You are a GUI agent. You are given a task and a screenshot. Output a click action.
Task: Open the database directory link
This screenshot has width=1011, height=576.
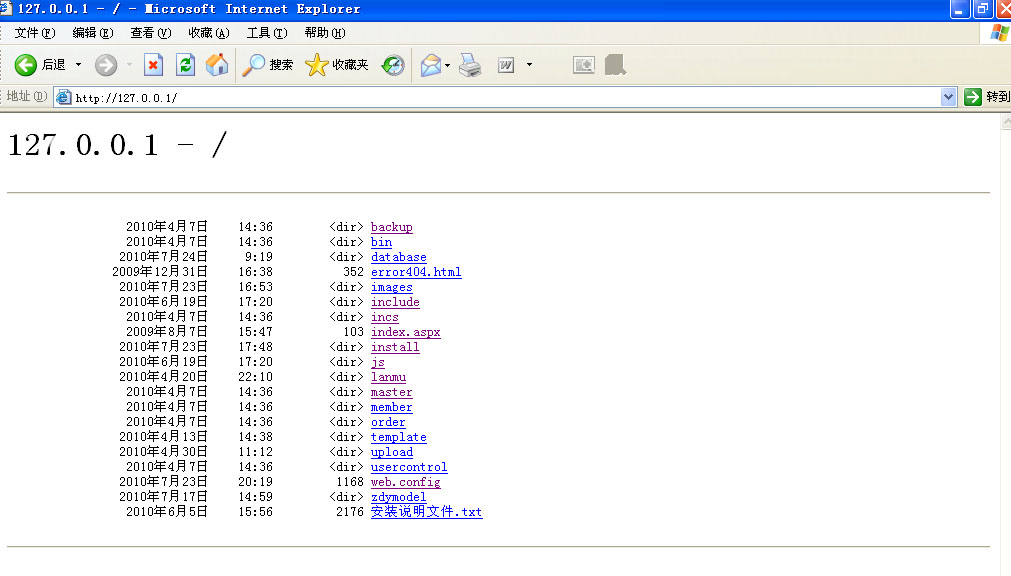(x=398, y=257)
